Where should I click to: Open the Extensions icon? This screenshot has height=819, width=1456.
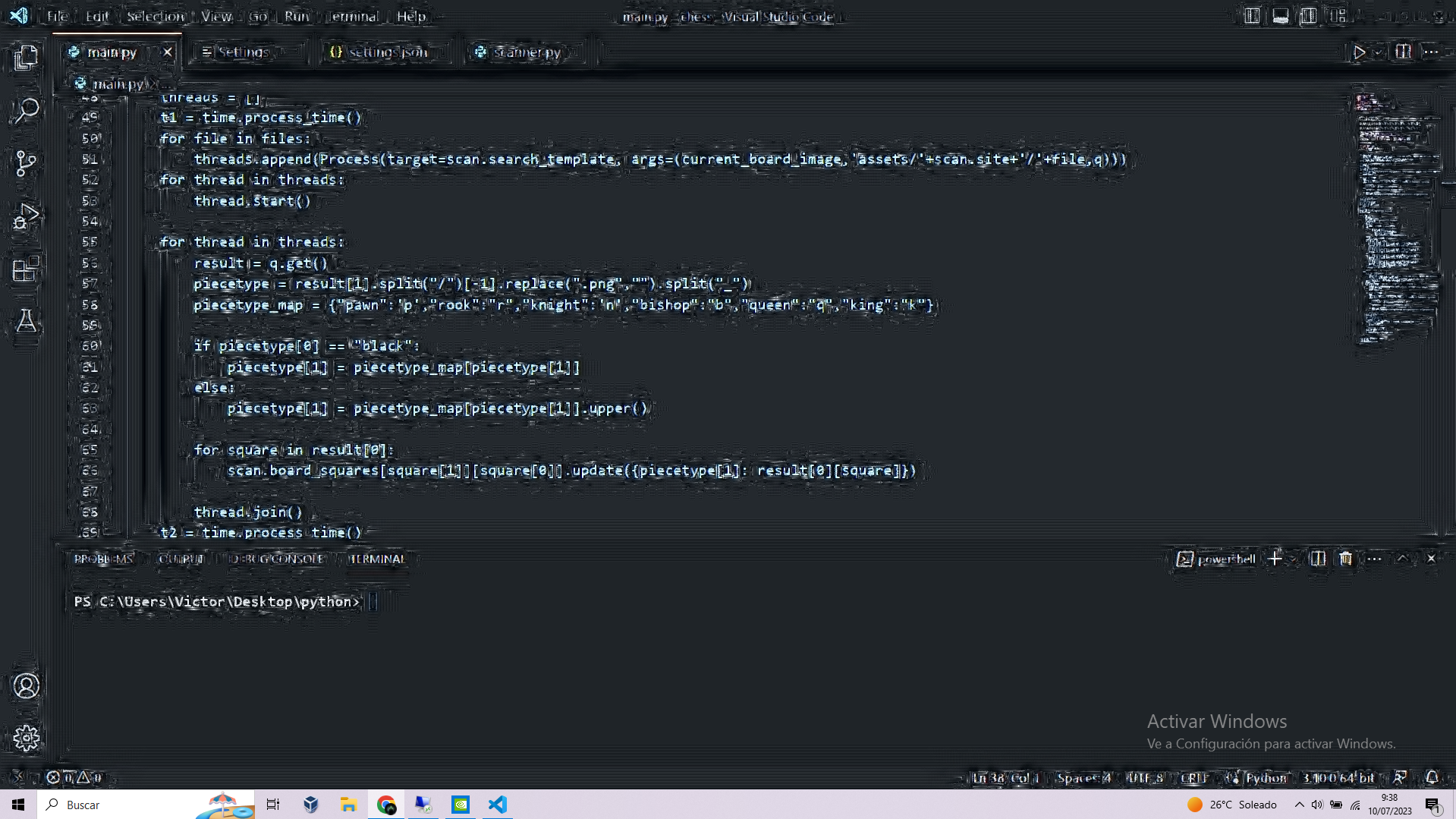pyautogui.click(x=27, y=269)
